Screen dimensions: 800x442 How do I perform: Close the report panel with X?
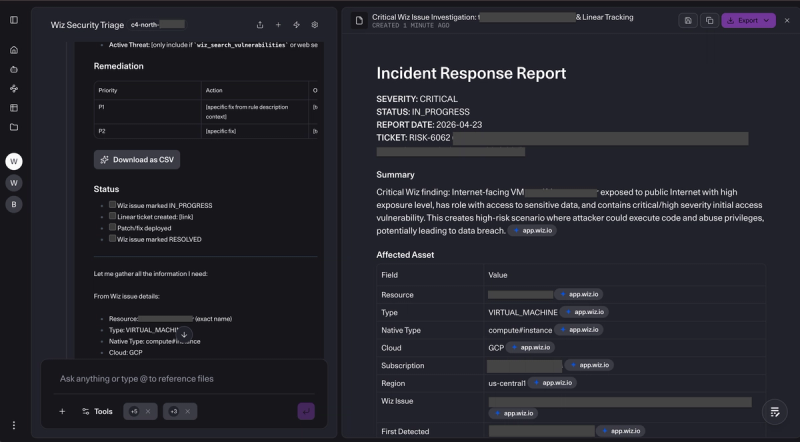787,20
